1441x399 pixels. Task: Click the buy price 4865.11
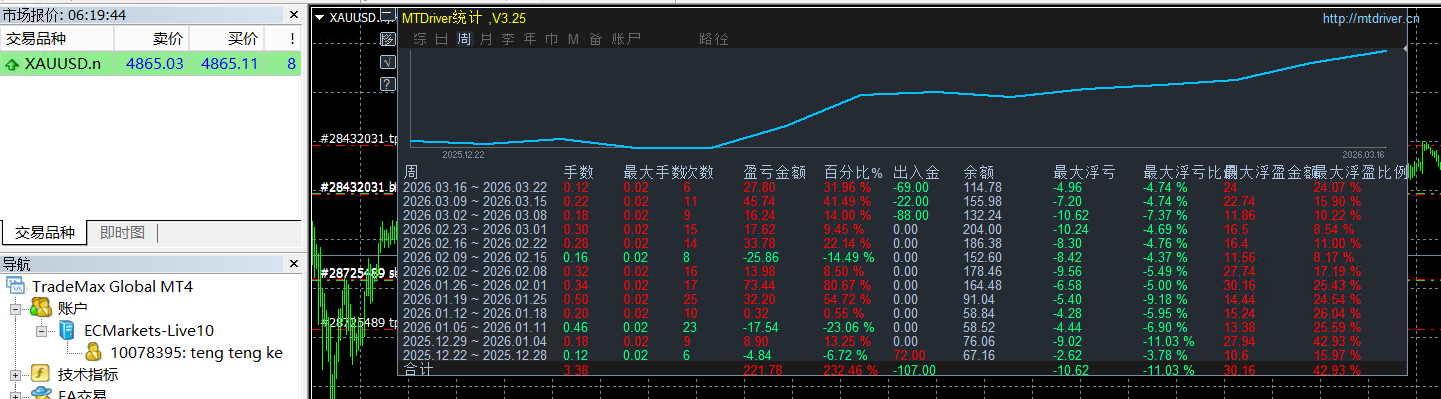[x=230, y=64]
